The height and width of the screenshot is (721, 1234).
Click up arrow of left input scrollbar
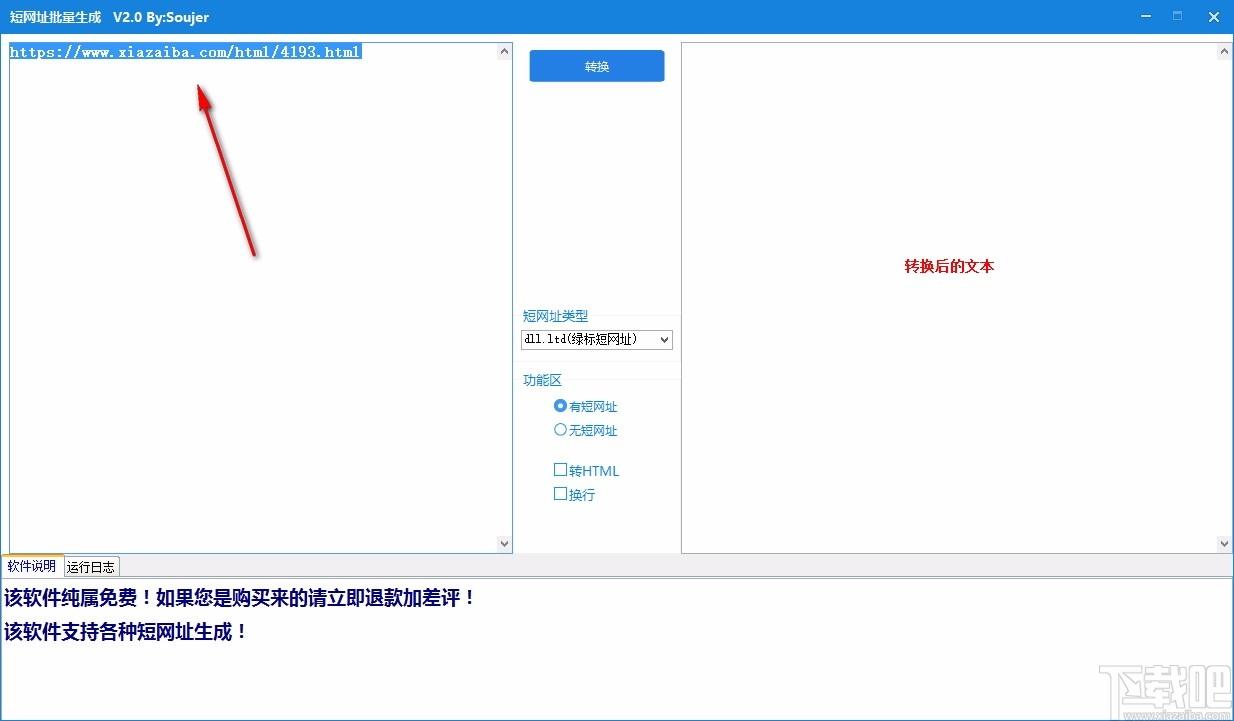504,52
